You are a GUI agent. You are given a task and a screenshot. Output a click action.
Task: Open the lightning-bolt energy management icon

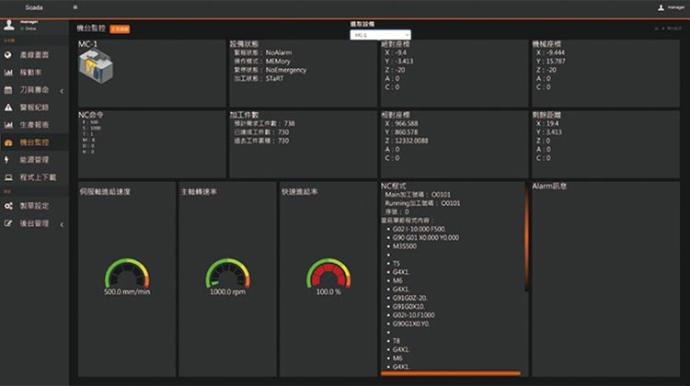pos(7,160)
